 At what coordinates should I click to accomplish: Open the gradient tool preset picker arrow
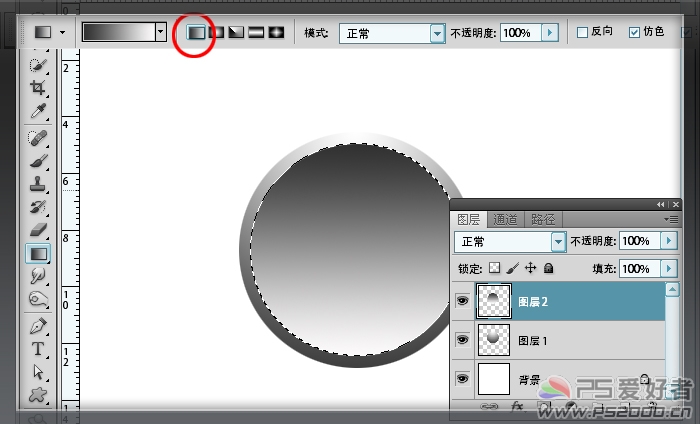[x=62, y=32]
